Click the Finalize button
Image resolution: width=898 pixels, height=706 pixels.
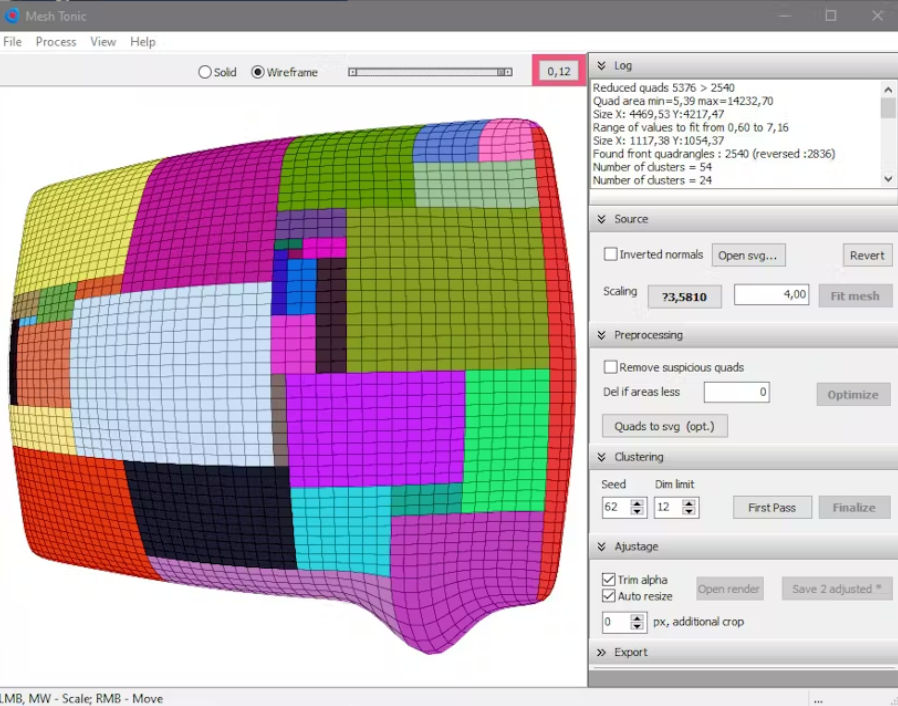(x=854, y=507)
